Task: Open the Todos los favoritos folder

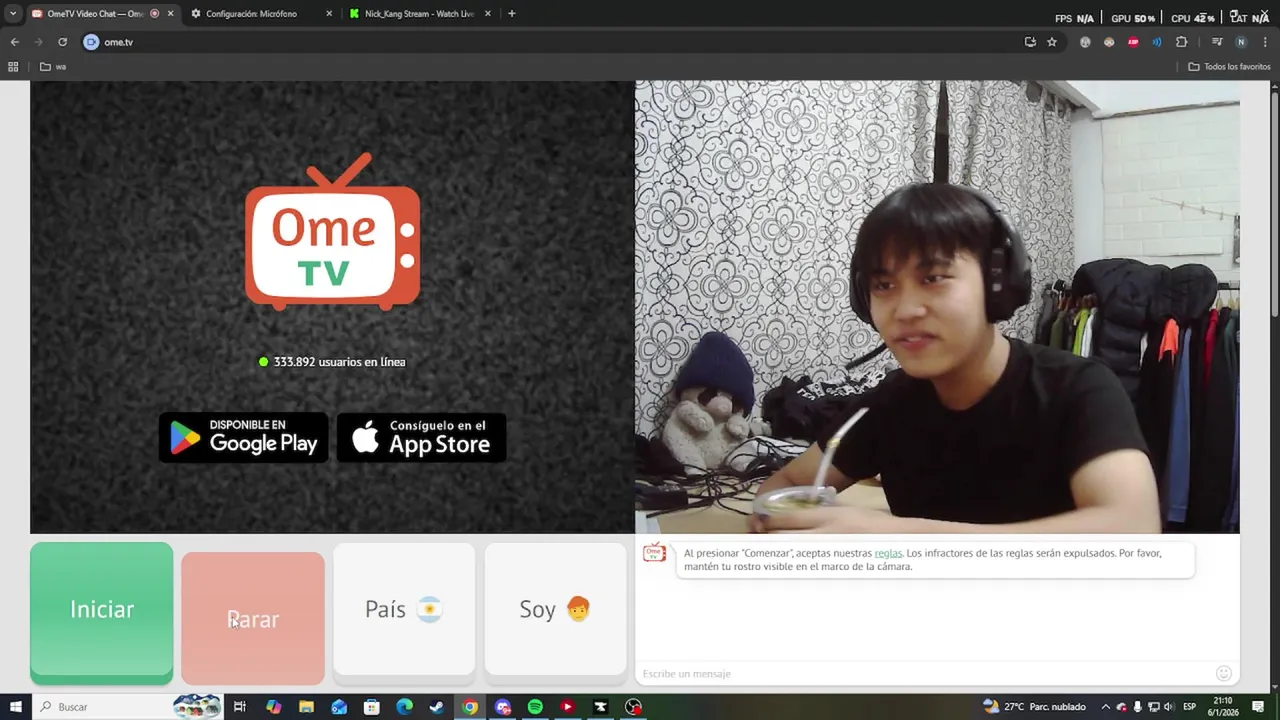Action: tap(1229, 67)
